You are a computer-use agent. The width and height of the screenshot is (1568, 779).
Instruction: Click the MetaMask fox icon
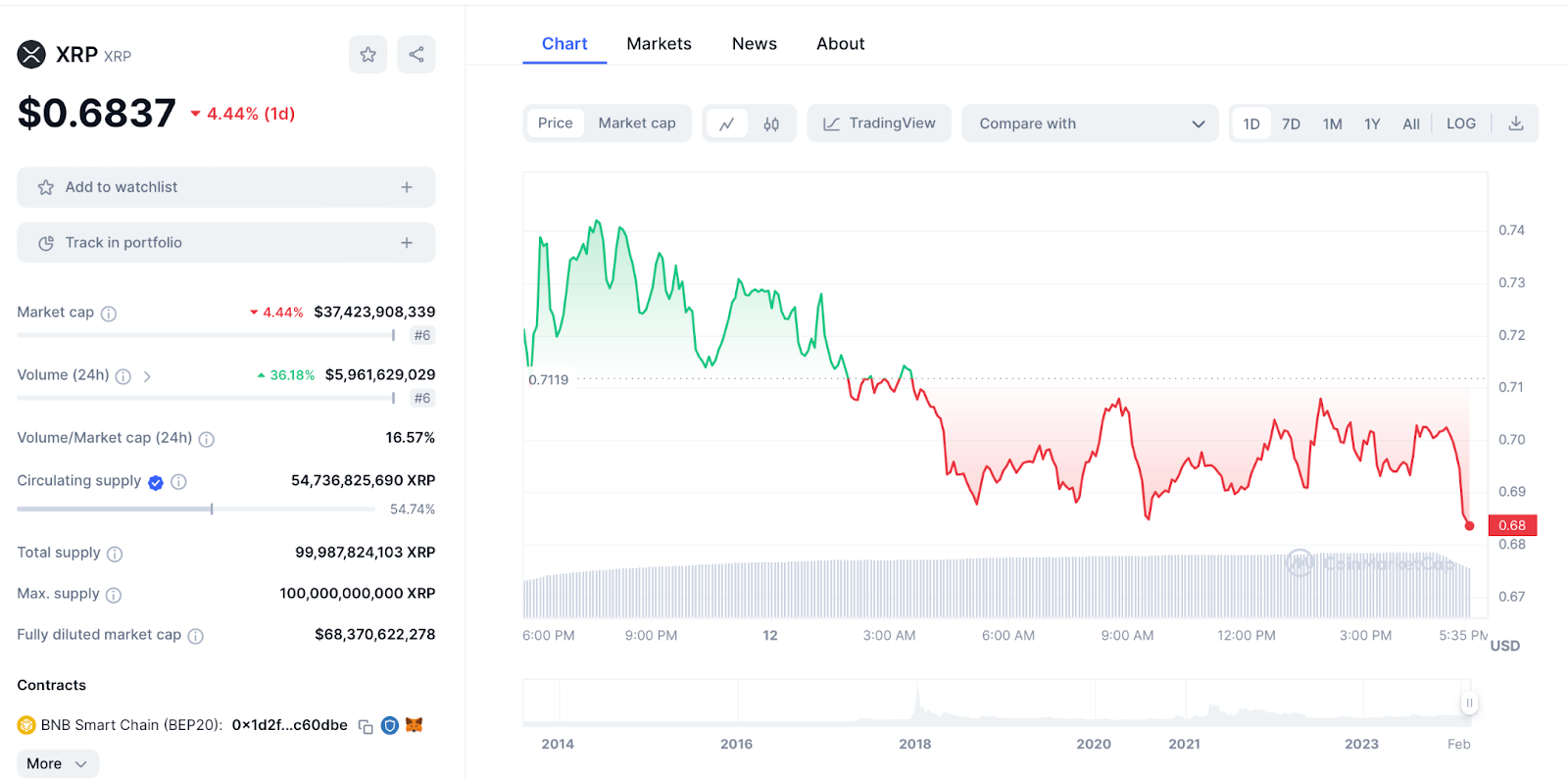(415, 725)
